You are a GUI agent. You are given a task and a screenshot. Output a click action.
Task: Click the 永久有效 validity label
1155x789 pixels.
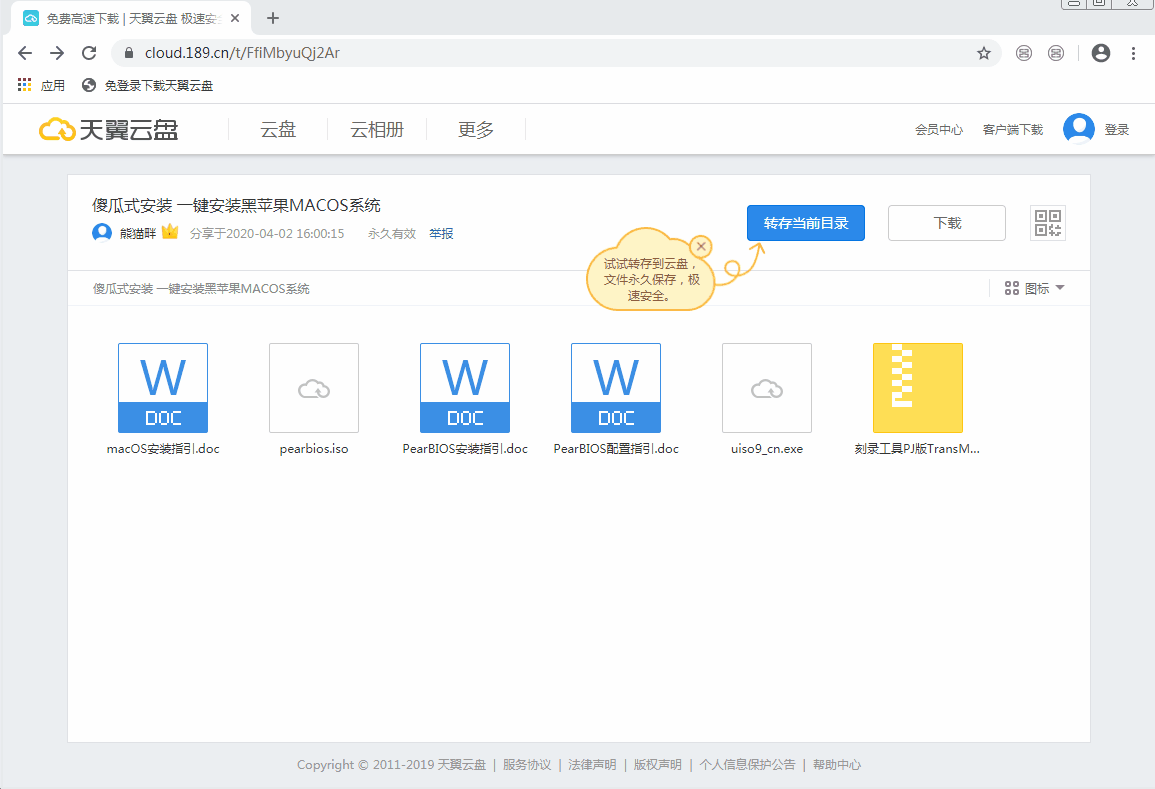(392, 234)
